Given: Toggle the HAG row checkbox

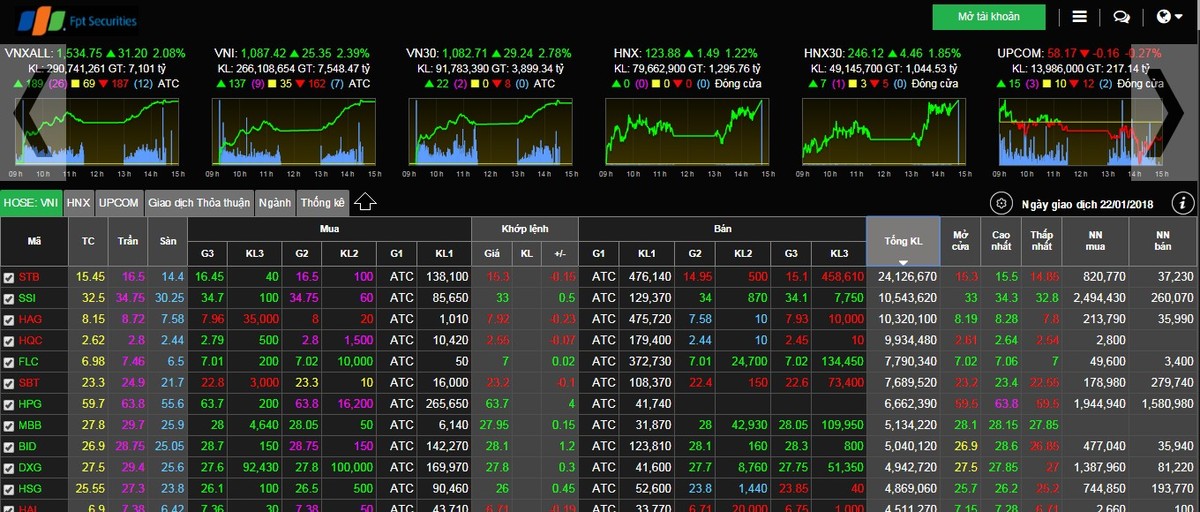Looking at the screenshot, I should (9, 320).
